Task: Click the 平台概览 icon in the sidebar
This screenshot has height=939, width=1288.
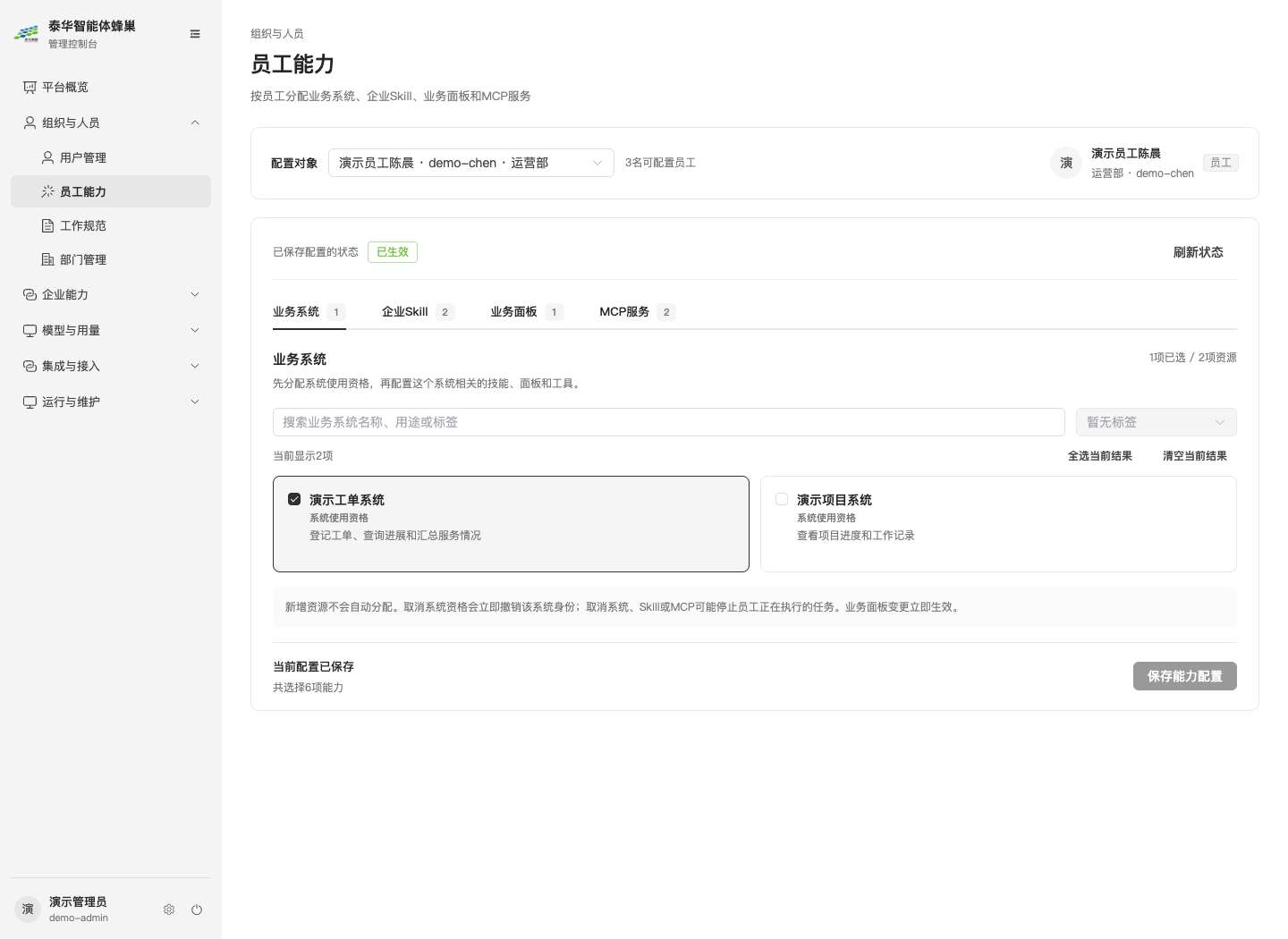Action: point(30,87)
